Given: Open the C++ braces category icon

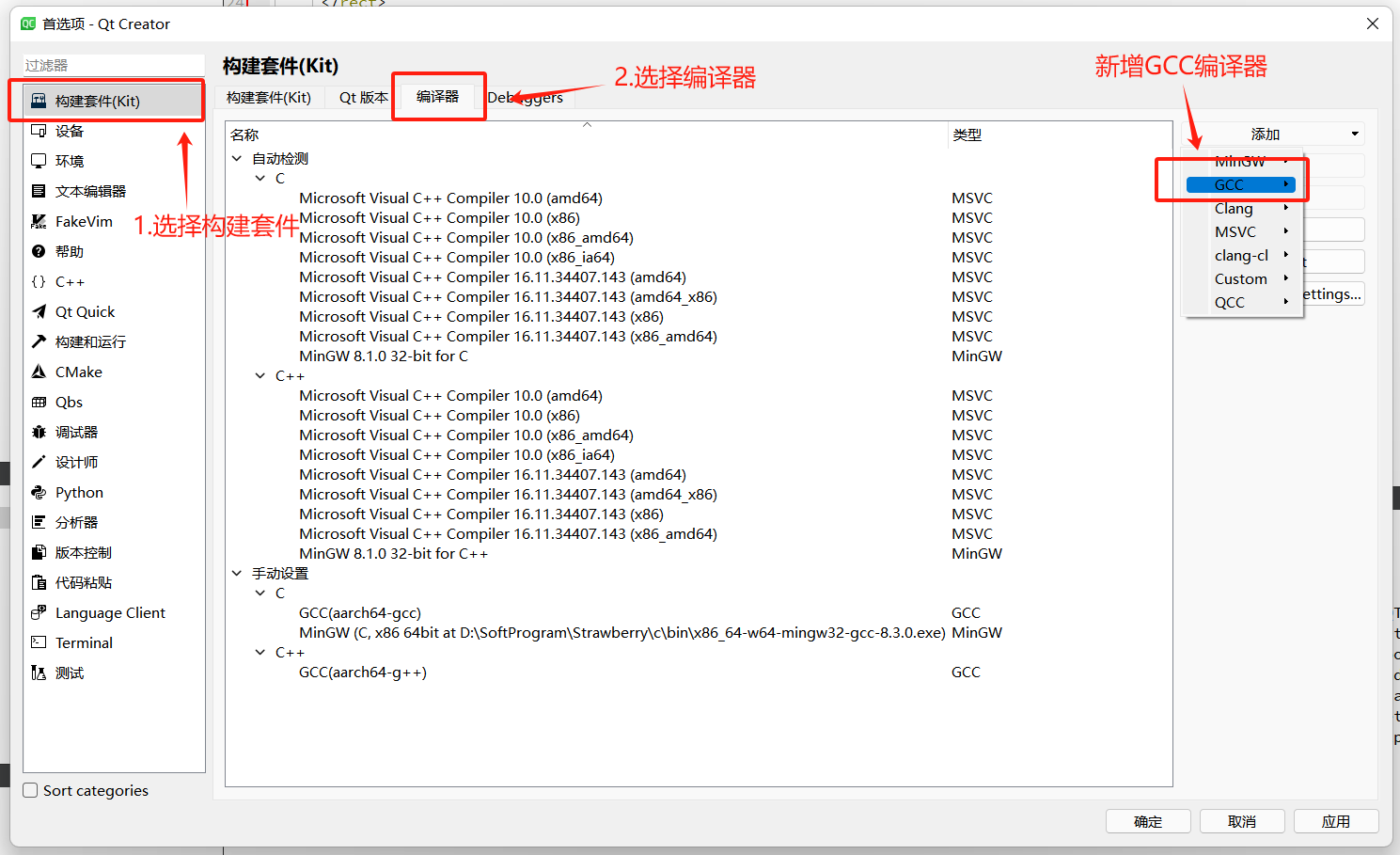Looking at the screenshot, I should point(39,281).
